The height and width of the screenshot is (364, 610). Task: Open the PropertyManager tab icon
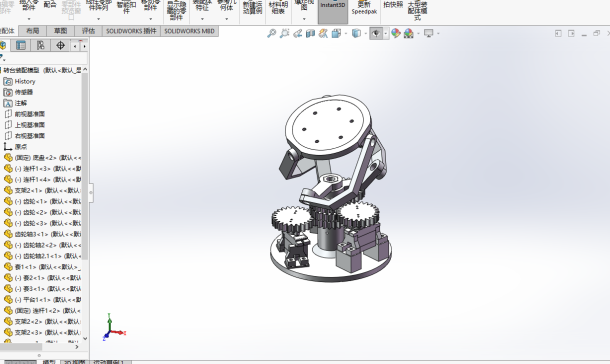point(21,46)
